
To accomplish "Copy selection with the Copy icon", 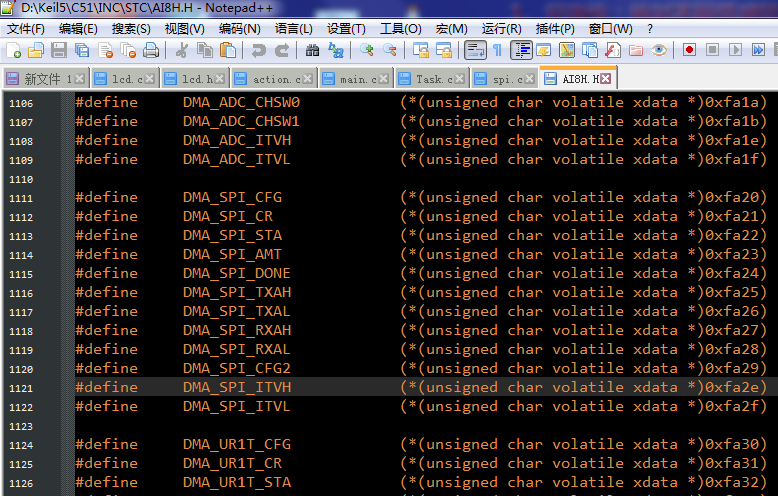I will pyautogui.click(x=204, y=51).
